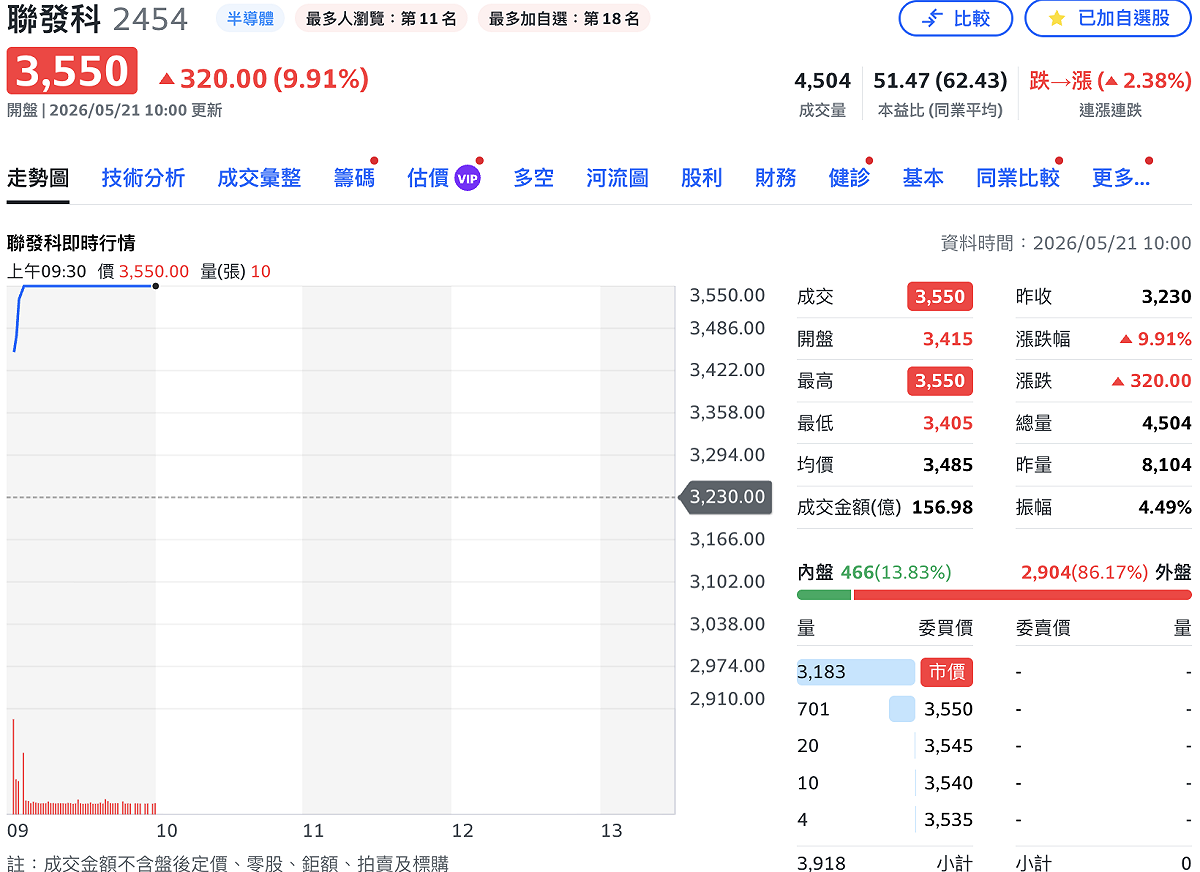Viewport: 1200px width, 872px height.
Task: Click the 最低 3,405 value
Action: (x=947, y=423)
